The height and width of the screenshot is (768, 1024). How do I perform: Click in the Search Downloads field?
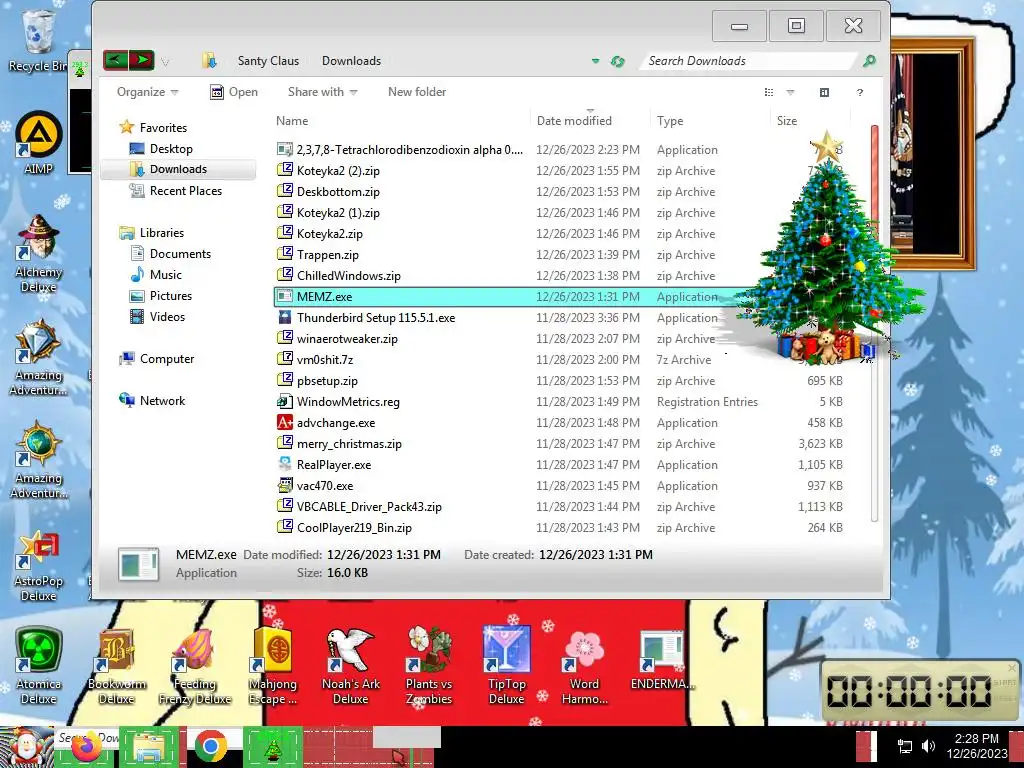pos(748,61)
